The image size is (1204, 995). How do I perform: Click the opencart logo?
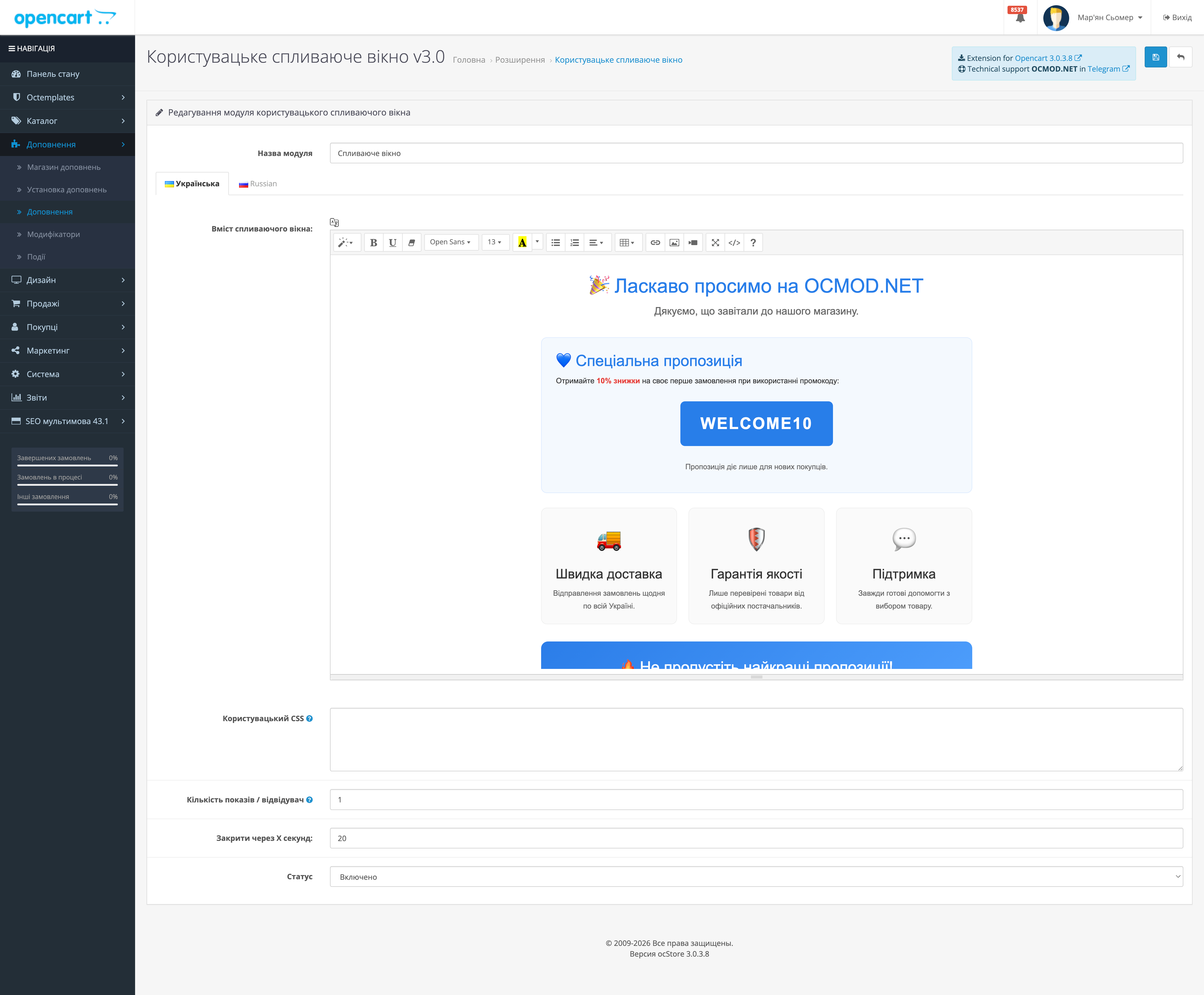pos(65,18)
